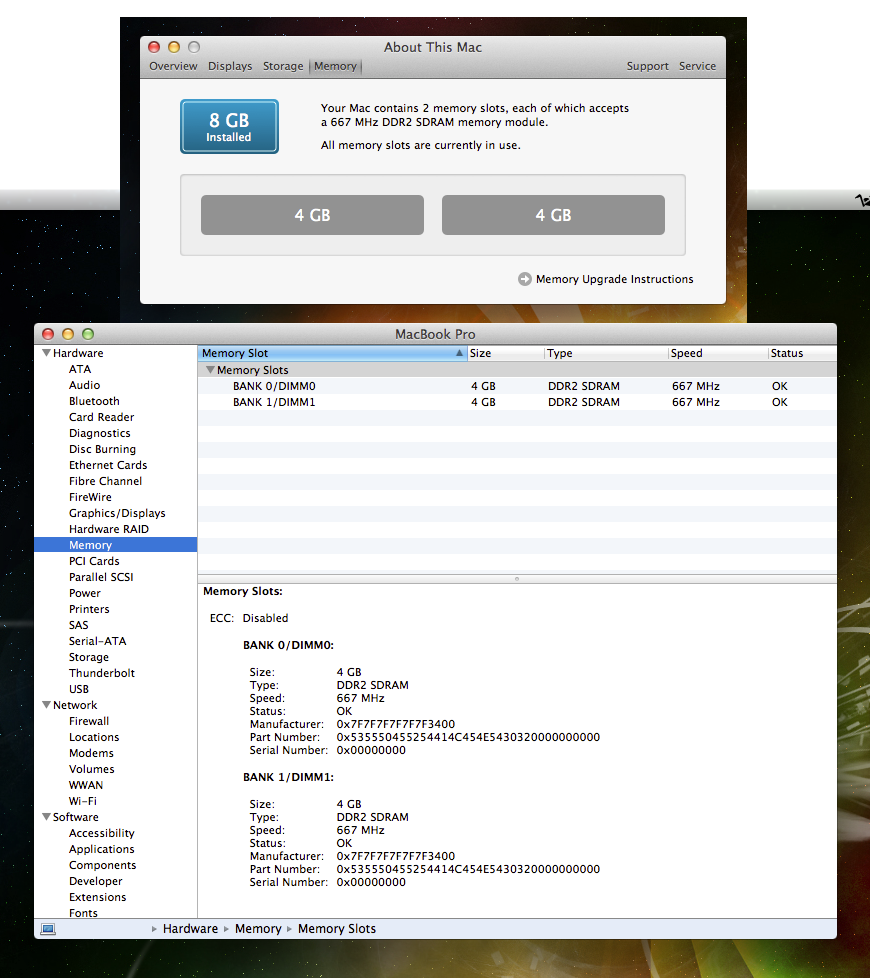Screen dimensions: 870x978
Task: Open Memory Upgrade Instructions link
Action: [614, 279]
